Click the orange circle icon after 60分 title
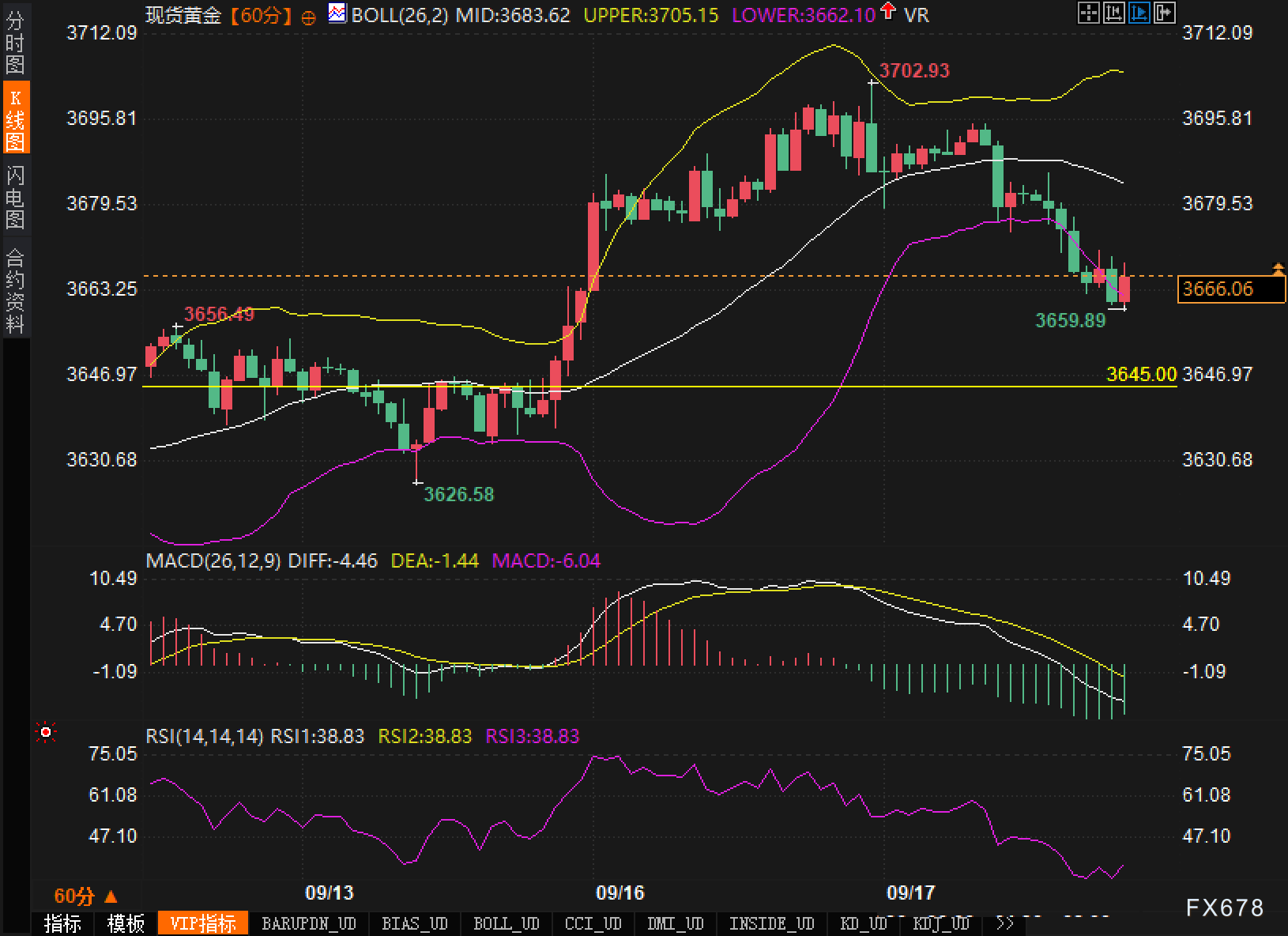The height and width of the screenshot is (936, 1288). (309, 17)
